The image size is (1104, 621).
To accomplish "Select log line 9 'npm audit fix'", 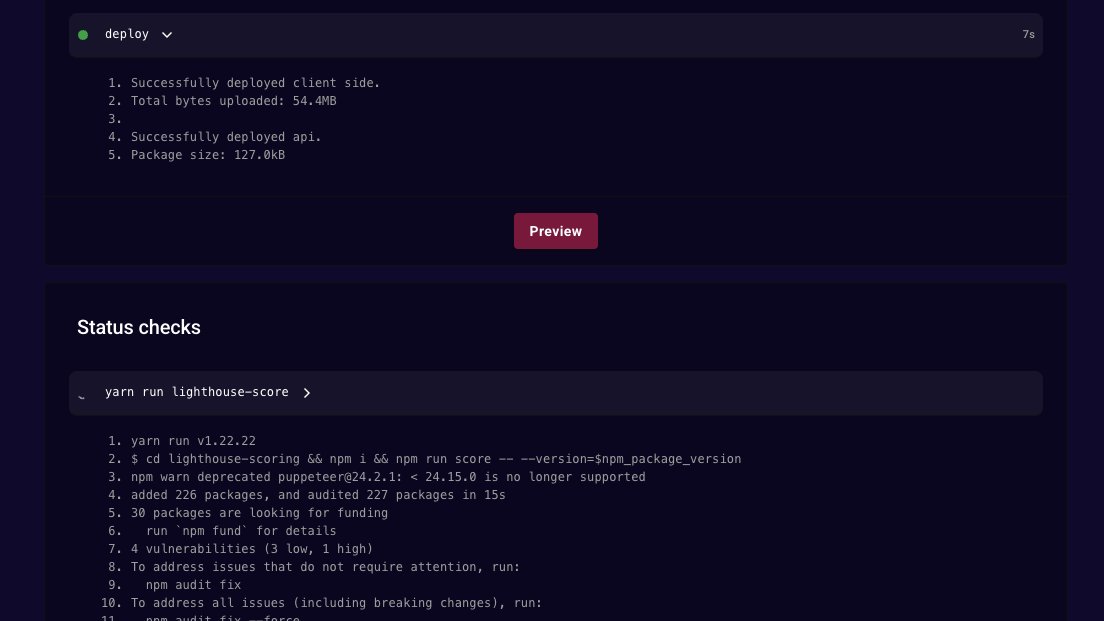I will pyautogui.click(x=193, y=585).
